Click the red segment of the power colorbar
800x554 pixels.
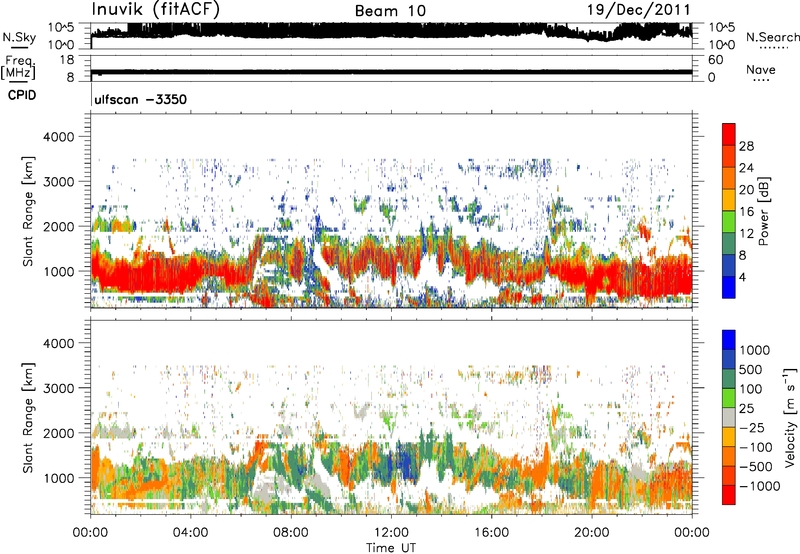click(729, 134)
